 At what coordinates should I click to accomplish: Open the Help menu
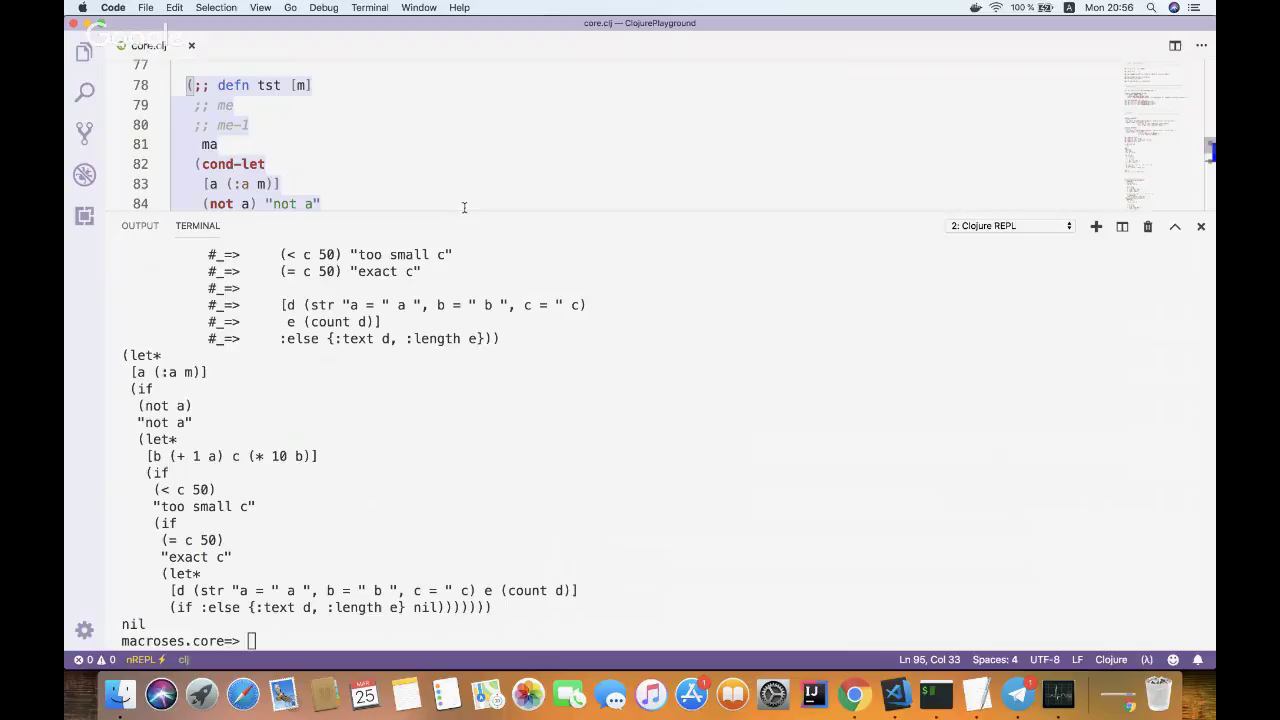[459, 8]
